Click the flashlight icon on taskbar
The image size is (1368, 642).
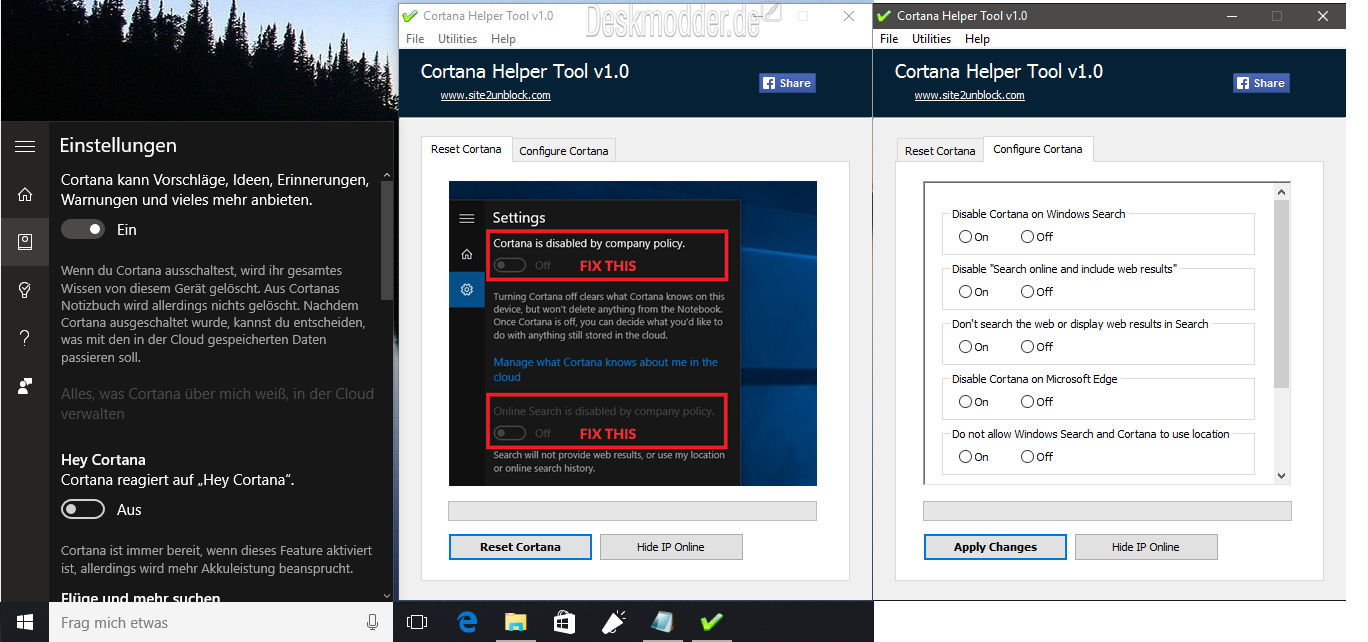point(613,622)
